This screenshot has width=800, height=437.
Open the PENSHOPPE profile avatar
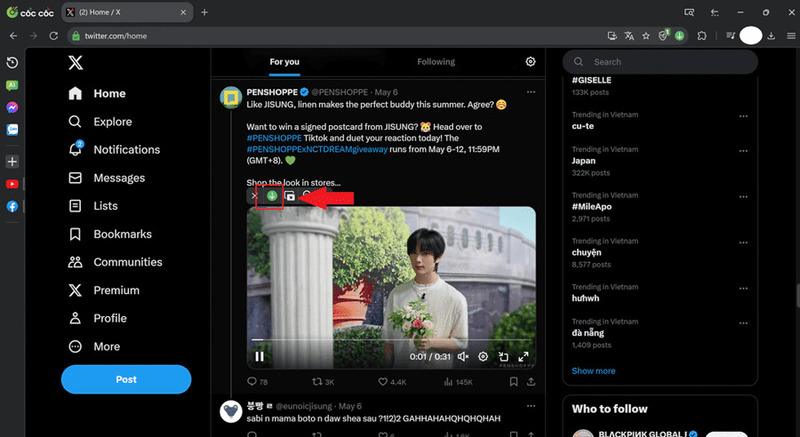point(231,97)
